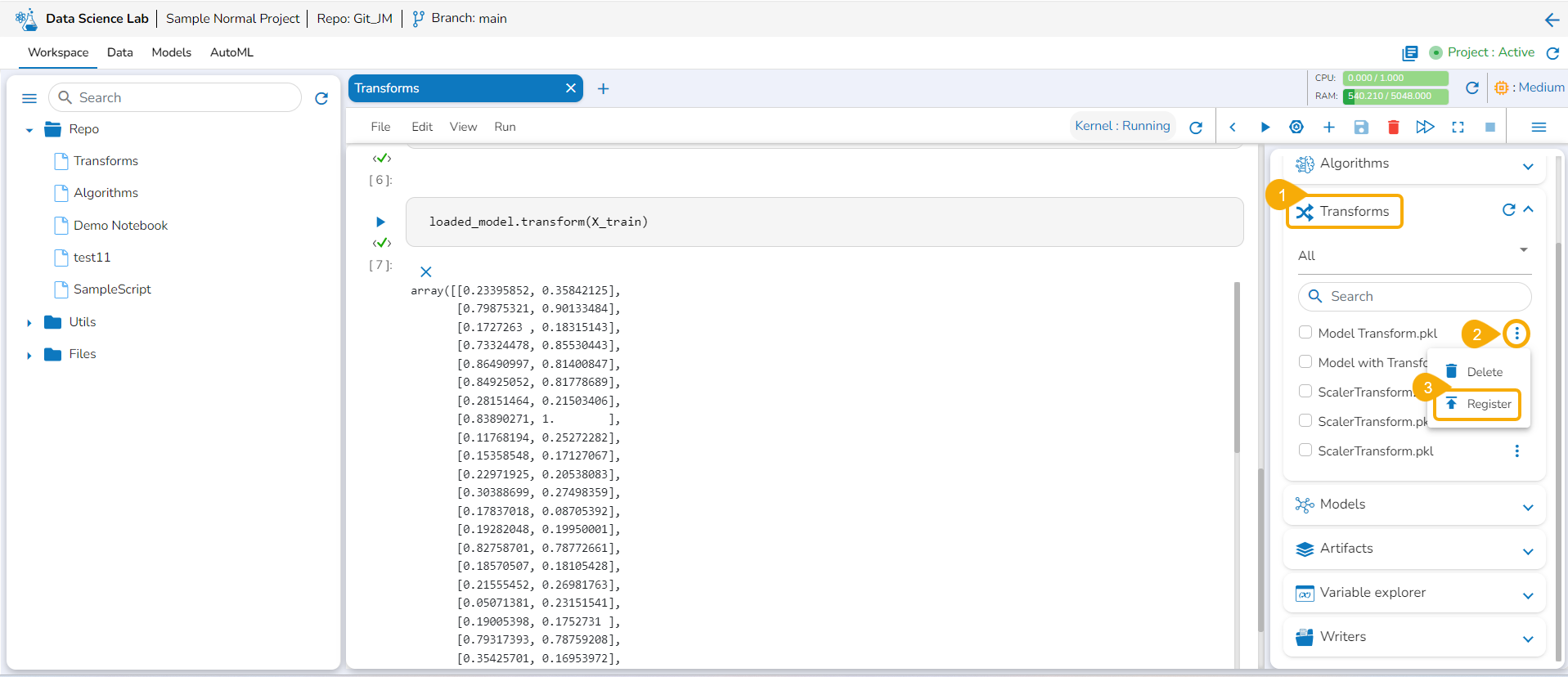Select the last ScalerTransform.pkl checkbox

click(1305, 451)
